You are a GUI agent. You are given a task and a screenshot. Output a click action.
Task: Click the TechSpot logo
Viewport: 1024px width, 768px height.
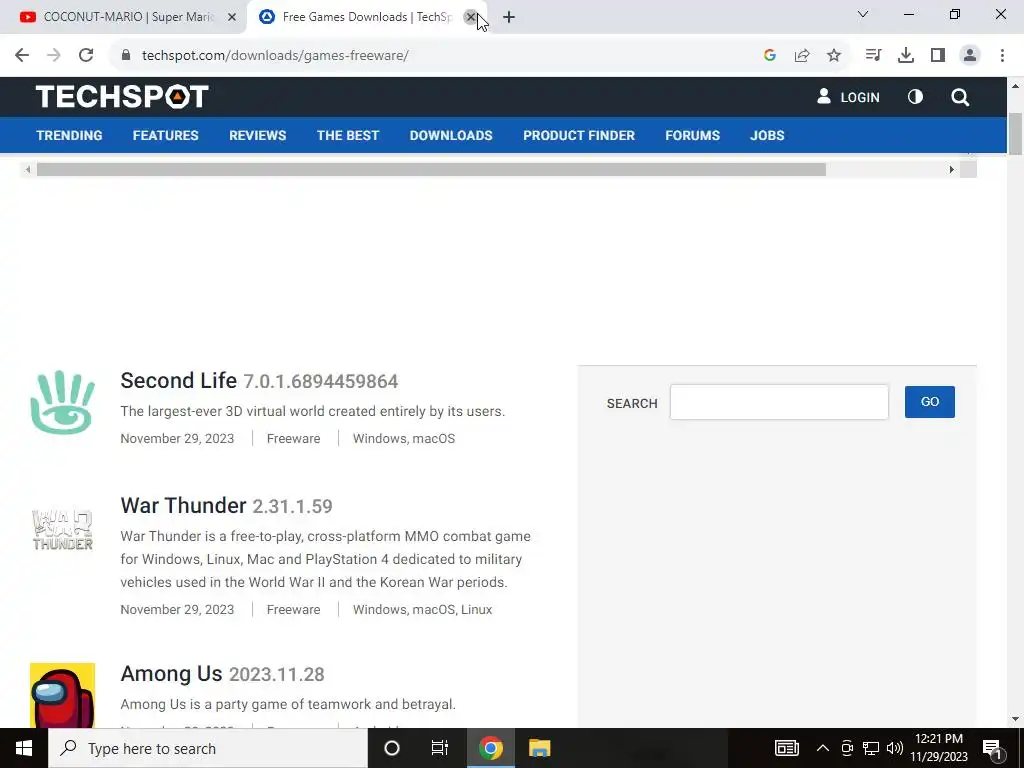click(122, 97)
